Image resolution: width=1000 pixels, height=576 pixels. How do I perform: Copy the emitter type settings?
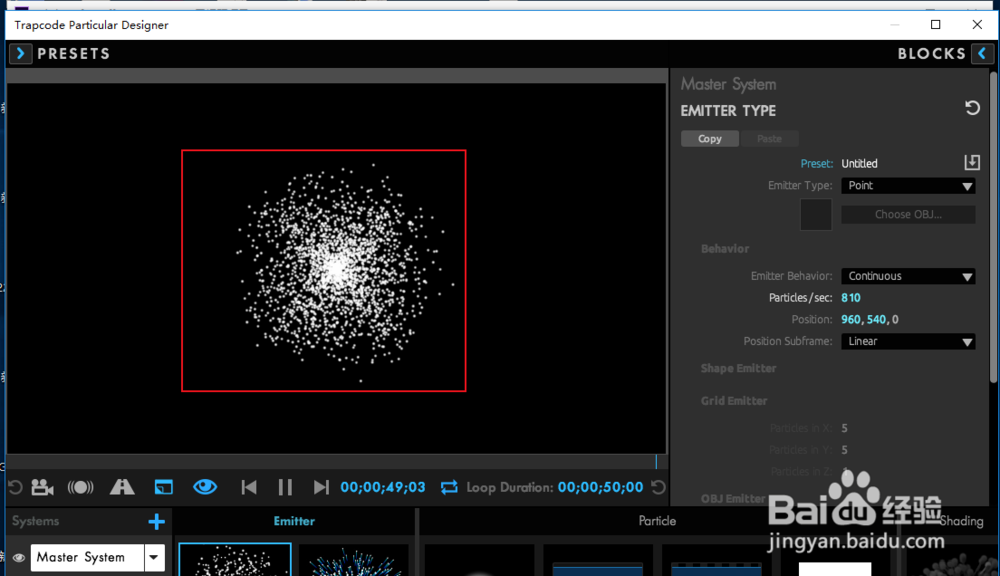(x=709, y=138)
